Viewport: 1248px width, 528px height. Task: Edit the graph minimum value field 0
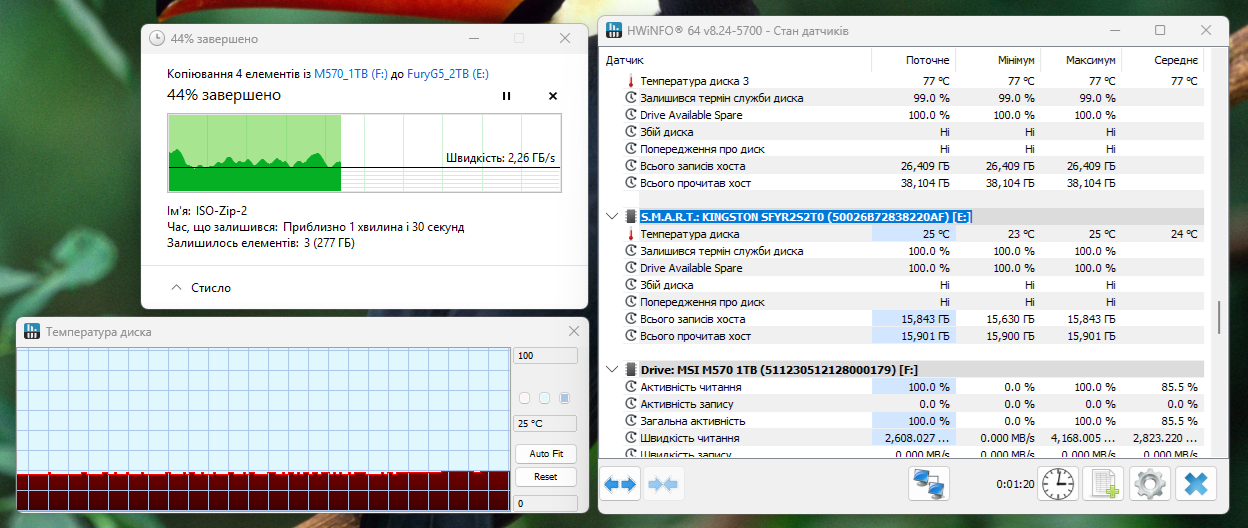click(545, 504)
